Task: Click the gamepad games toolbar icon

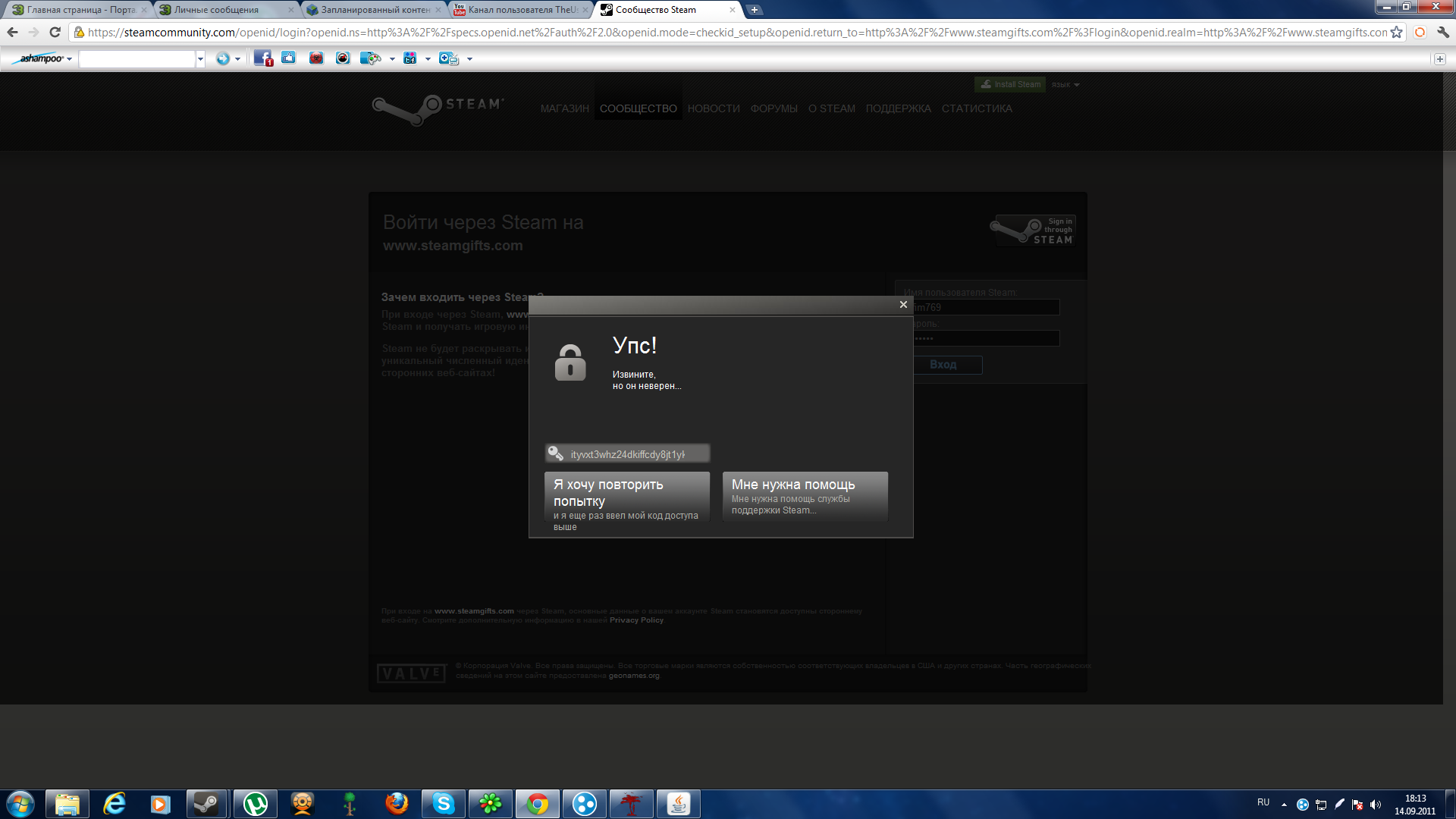Action: [x=370, y=58]
